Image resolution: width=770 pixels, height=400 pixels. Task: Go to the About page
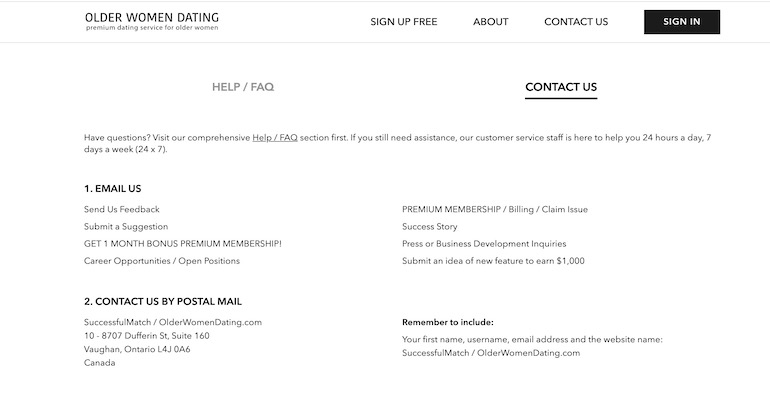(490, 22)
